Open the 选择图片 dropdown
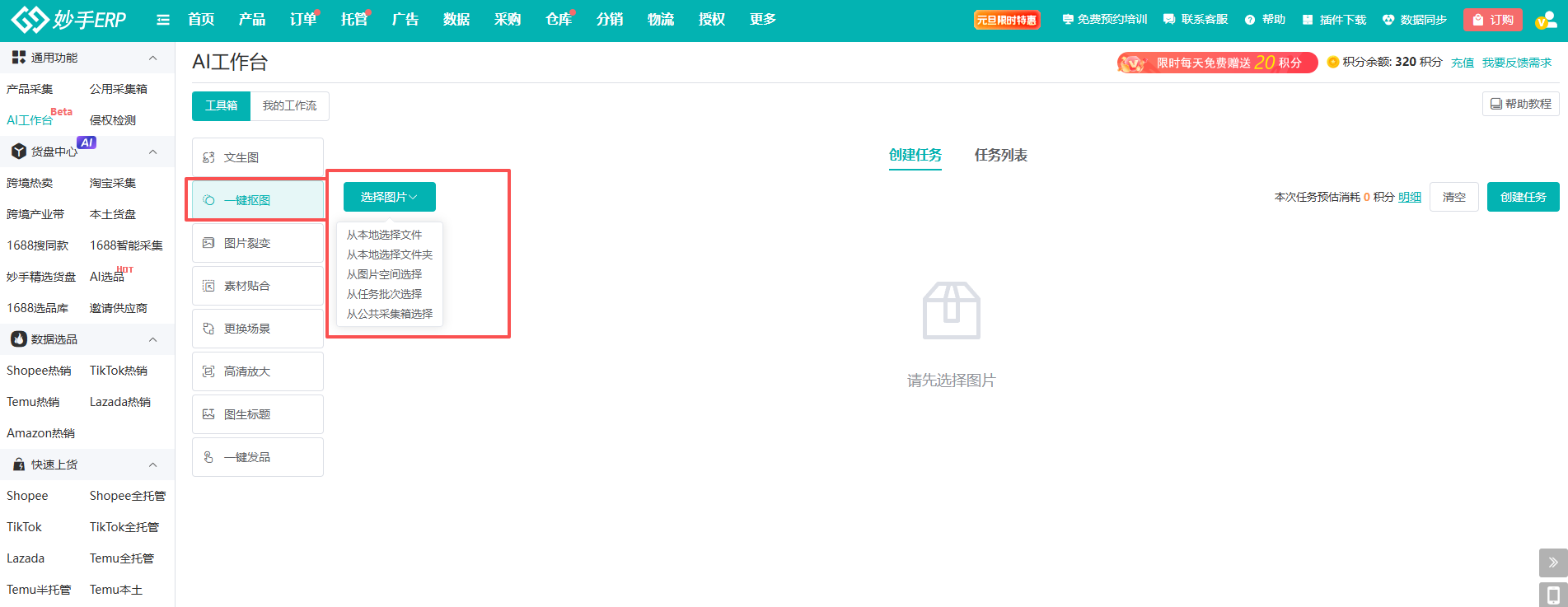Image resolution: width=1568 pixels, height=607 pixels. 390,197
